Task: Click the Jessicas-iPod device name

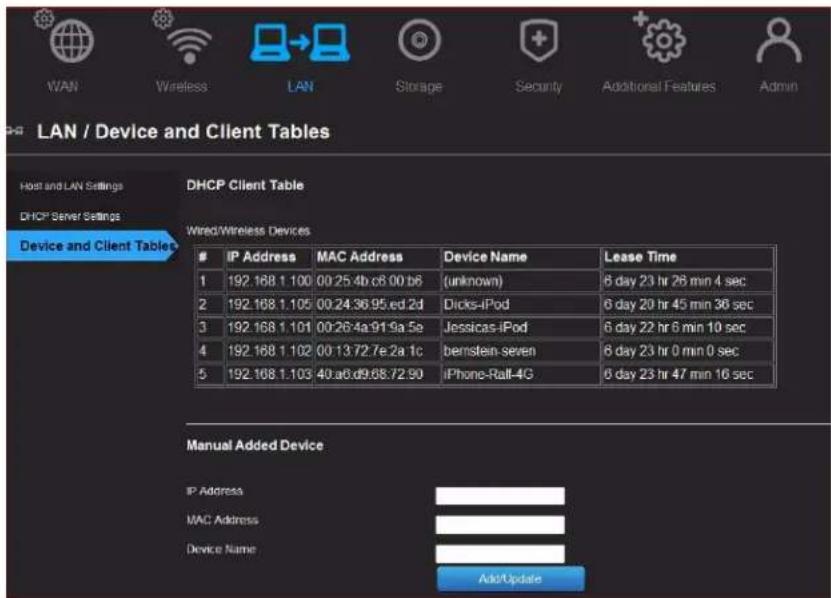Action: point(485,328)
